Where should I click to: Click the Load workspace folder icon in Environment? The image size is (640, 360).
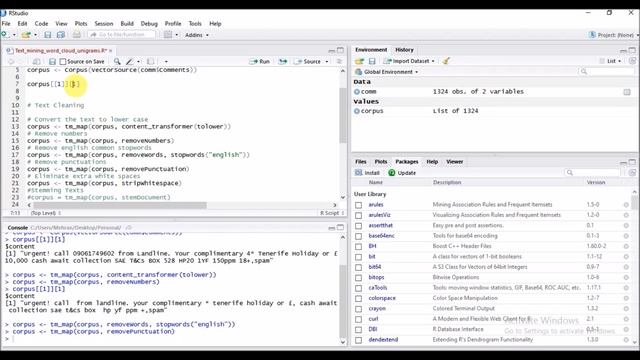click(x=359, y=61)
